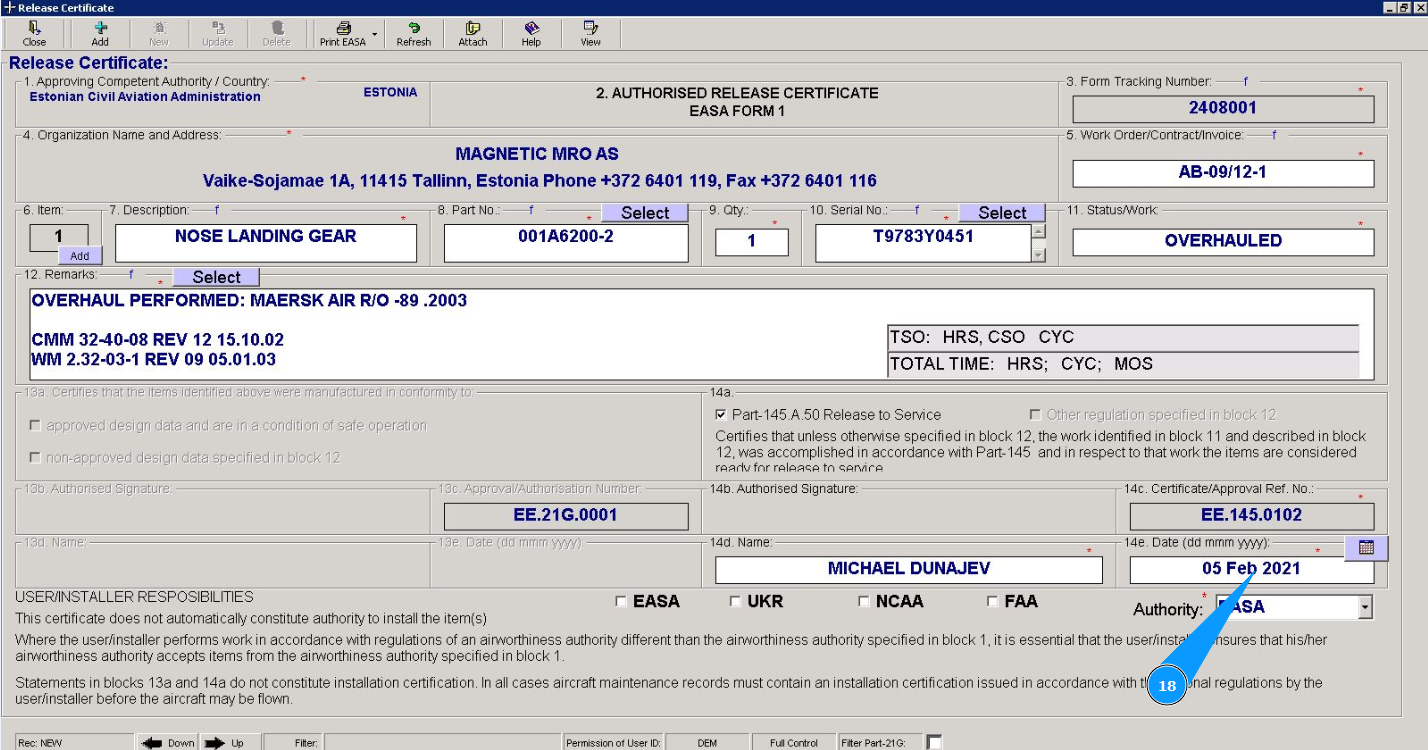Click the Down record navigation button

(x=168, y=743)
